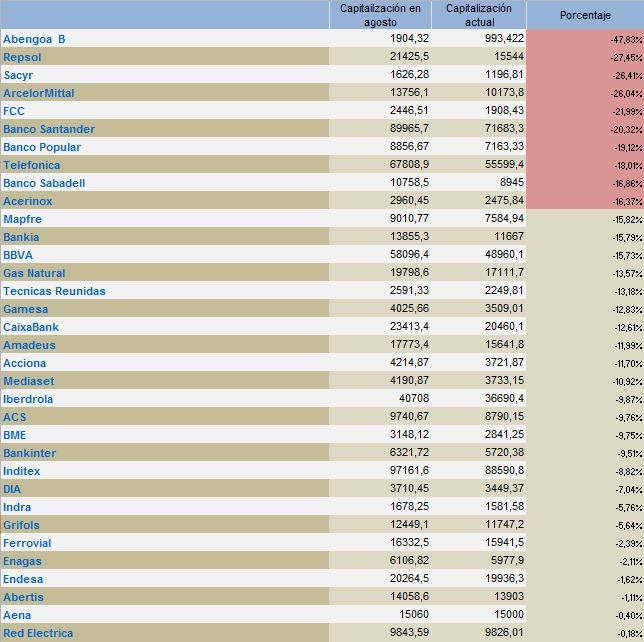Viewport: 644px width, 642px height.
Task: Open the Repsol company link
Action: coord(22,57)
